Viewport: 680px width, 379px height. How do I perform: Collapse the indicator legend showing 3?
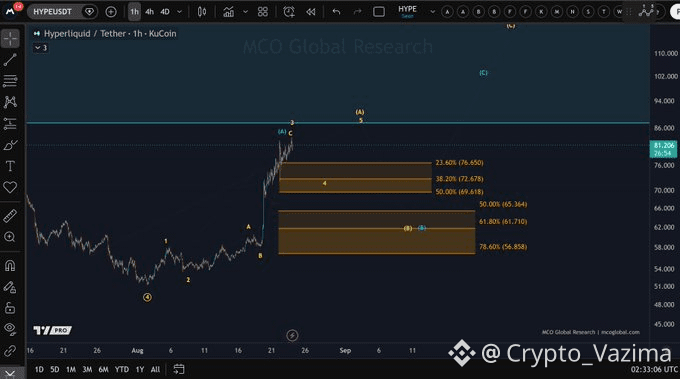[41, 48]
